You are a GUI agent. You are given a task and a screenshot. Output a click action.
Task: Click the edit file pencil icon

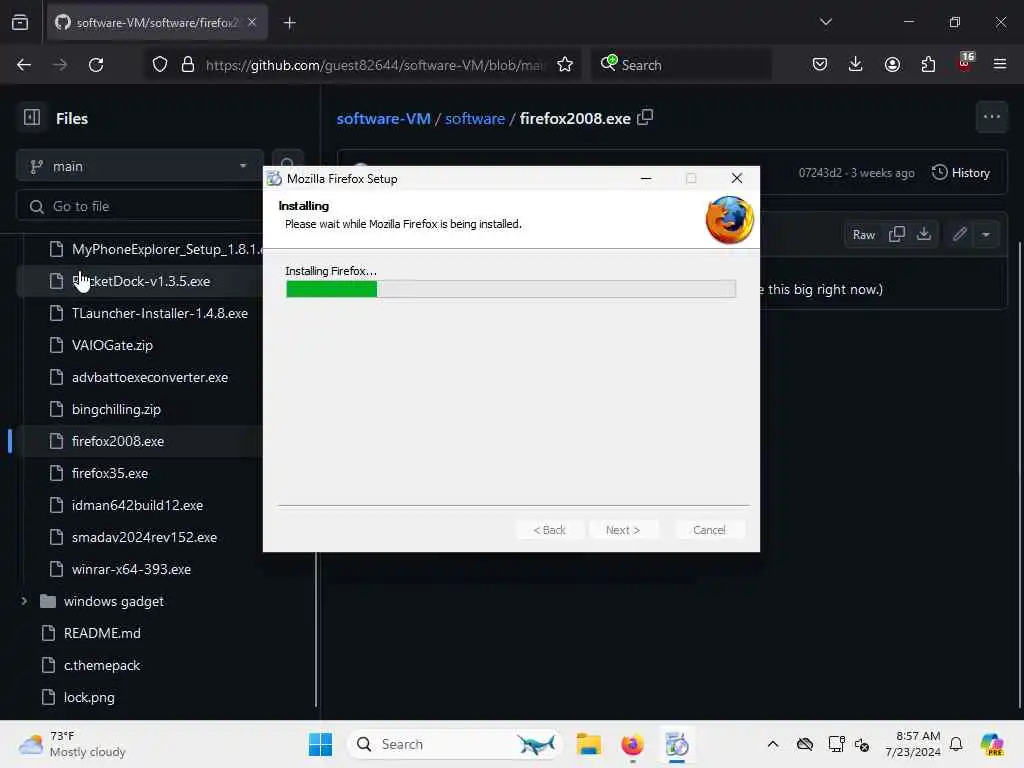pyautogui.click(x=959, y=234)
